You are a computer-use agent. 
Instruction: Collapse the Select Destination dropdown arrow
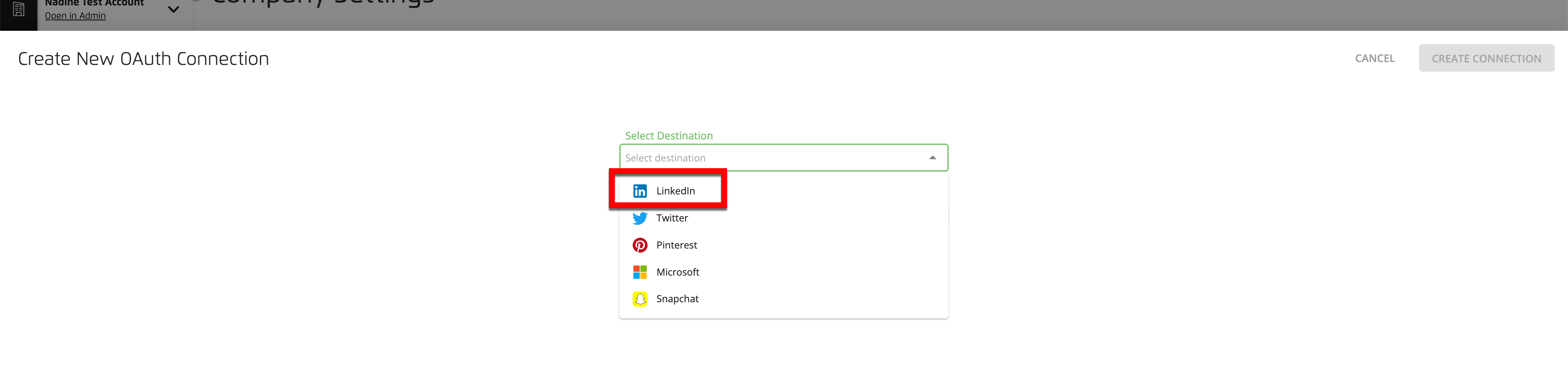coord(932,158)
